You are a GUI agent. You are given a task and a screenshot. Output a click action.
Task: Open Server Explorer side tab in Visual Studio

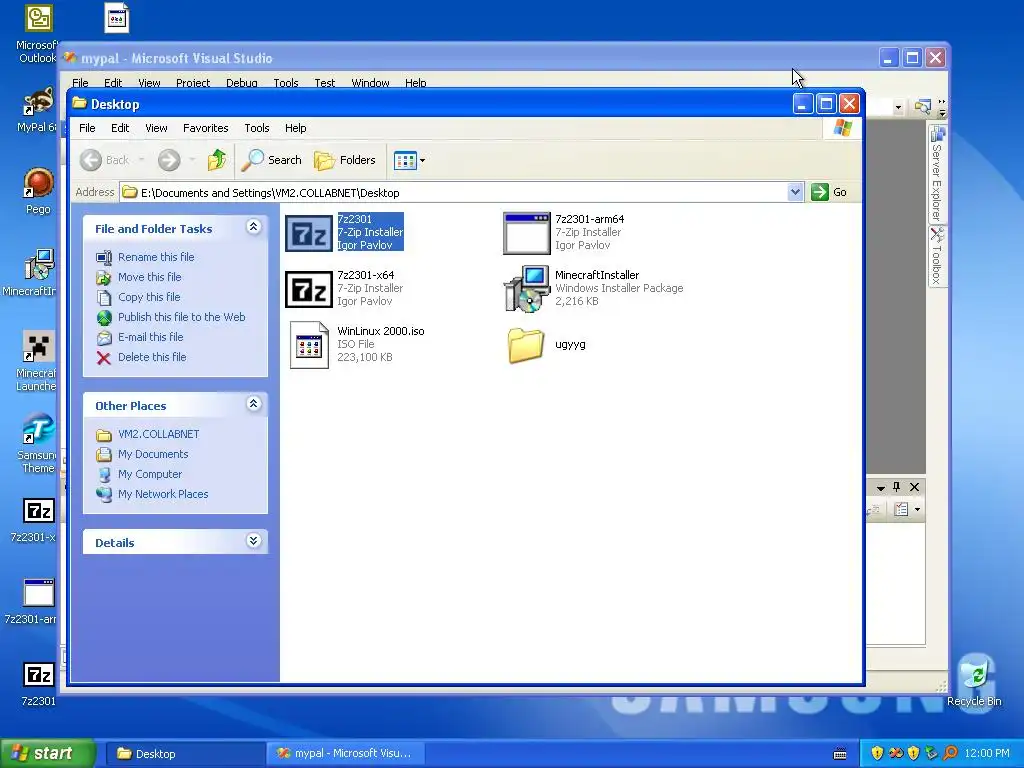pyautogui.click(x=938, y=174)
